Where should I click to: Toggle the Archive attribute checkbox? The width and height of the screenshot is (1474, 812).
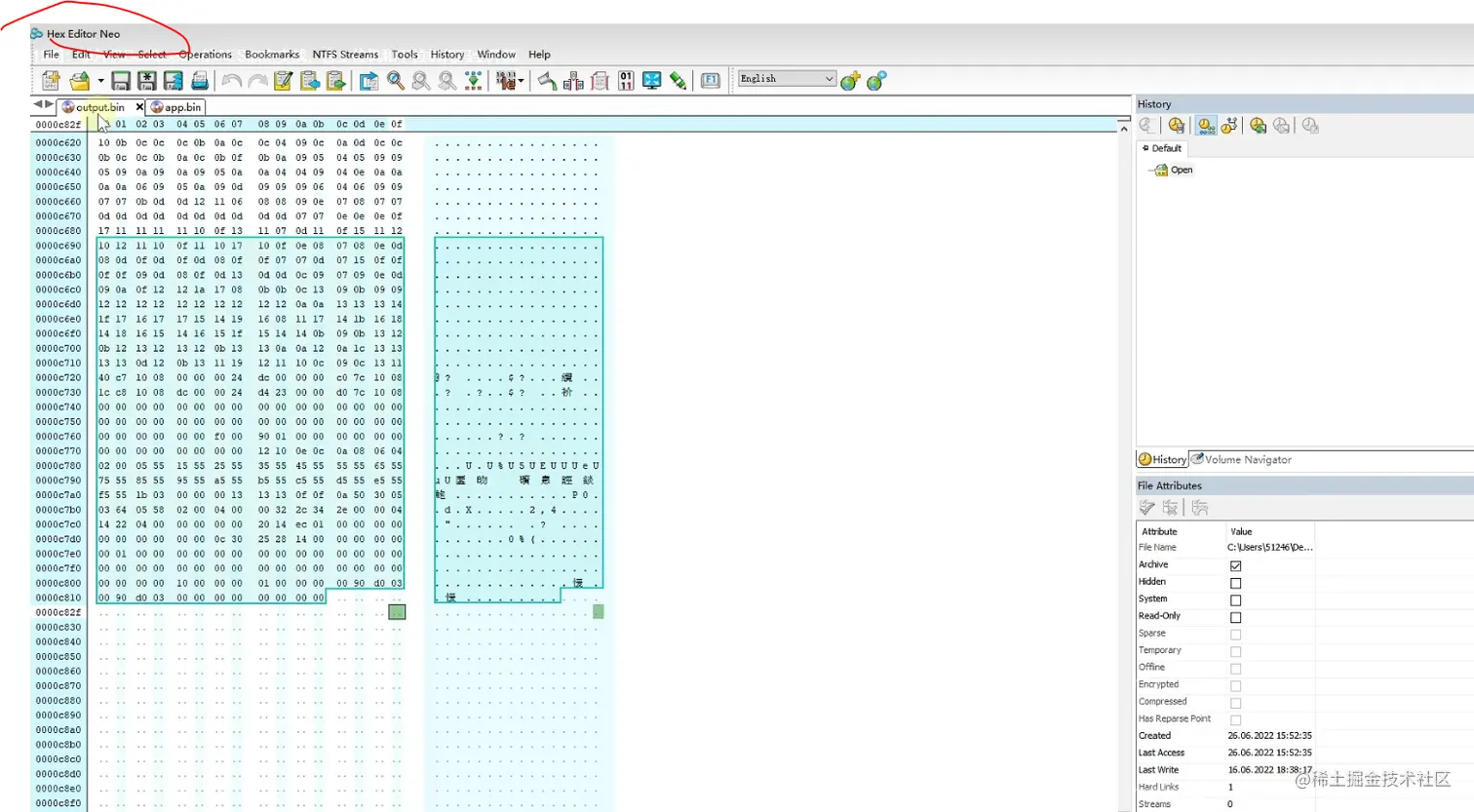[x=1235, y=565]
